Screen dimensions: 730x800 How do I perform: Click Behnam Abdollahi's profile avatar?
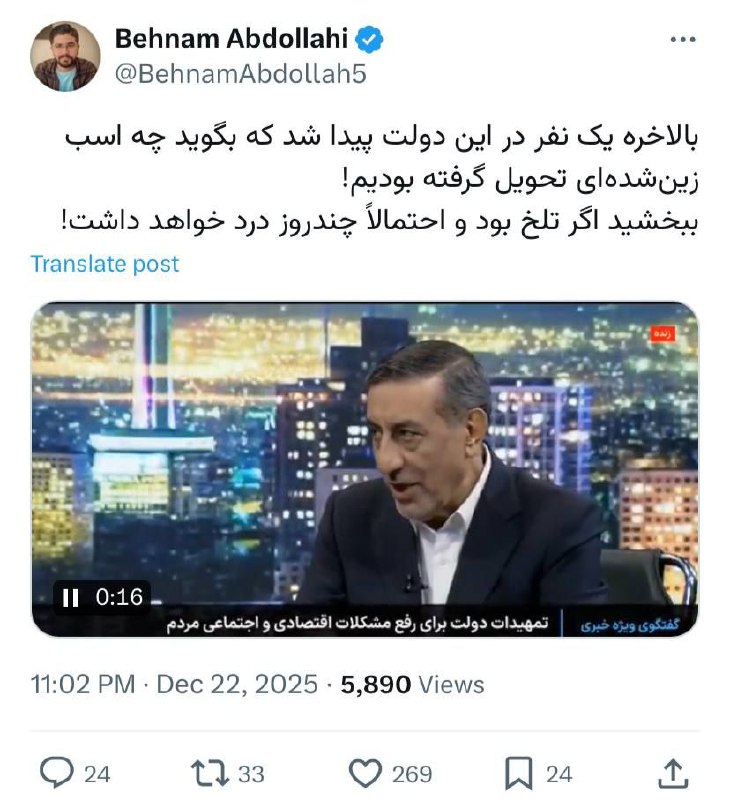[x=65, y=56]
